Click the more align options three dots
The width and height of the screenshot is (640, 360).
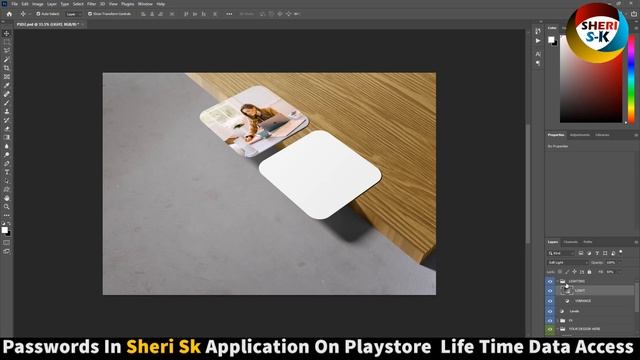[x=229, y=14]
